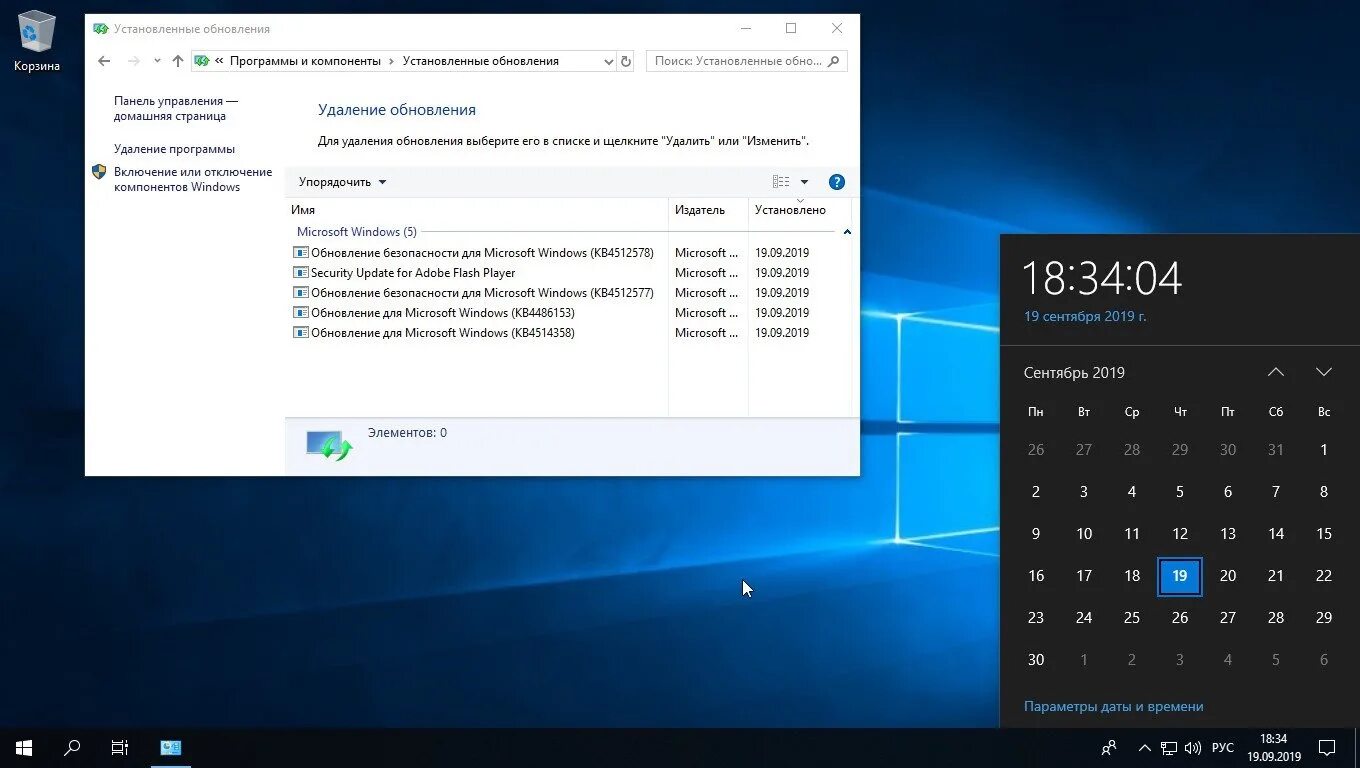Viewport: 1360px width, 768px height.
Task: Open Control Panel home page link
Action: [x=176, y=108]
